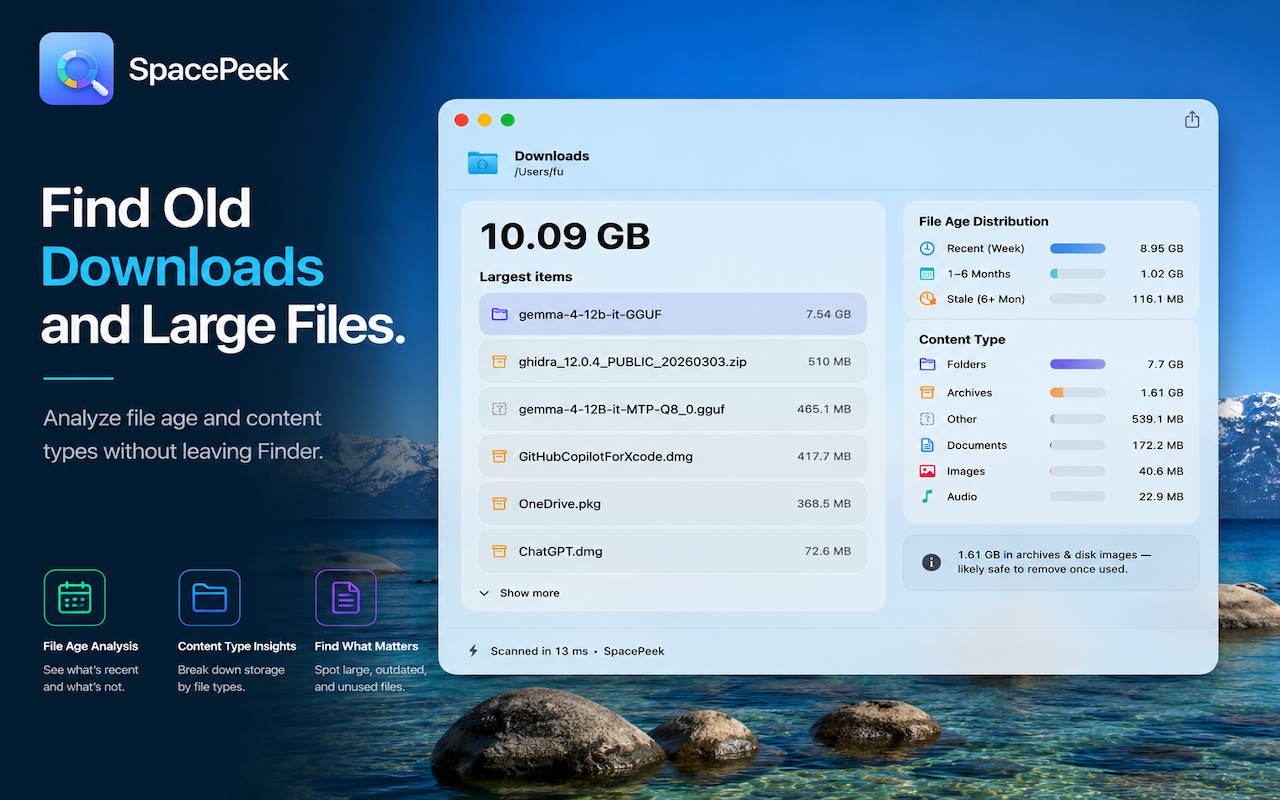The width and height of the screenshot is (1280, 800).
Task: Click the Folders purple usage bar
Action: pyautogui.click(x=1078, y=365)
